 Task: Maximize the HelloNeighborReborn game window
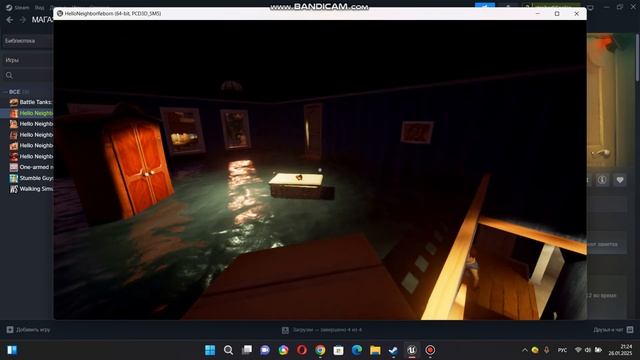coord(557,13)
